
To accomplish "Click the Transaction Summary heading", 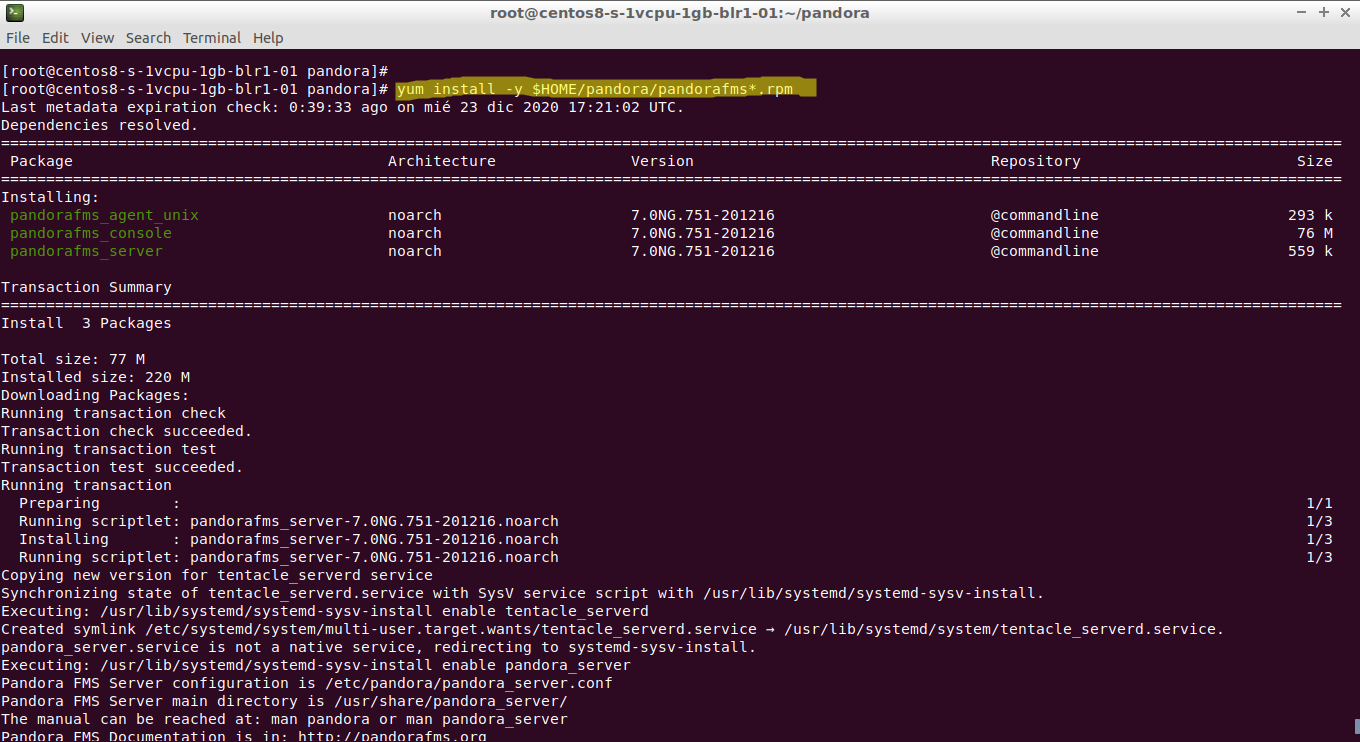I will 86,287.
